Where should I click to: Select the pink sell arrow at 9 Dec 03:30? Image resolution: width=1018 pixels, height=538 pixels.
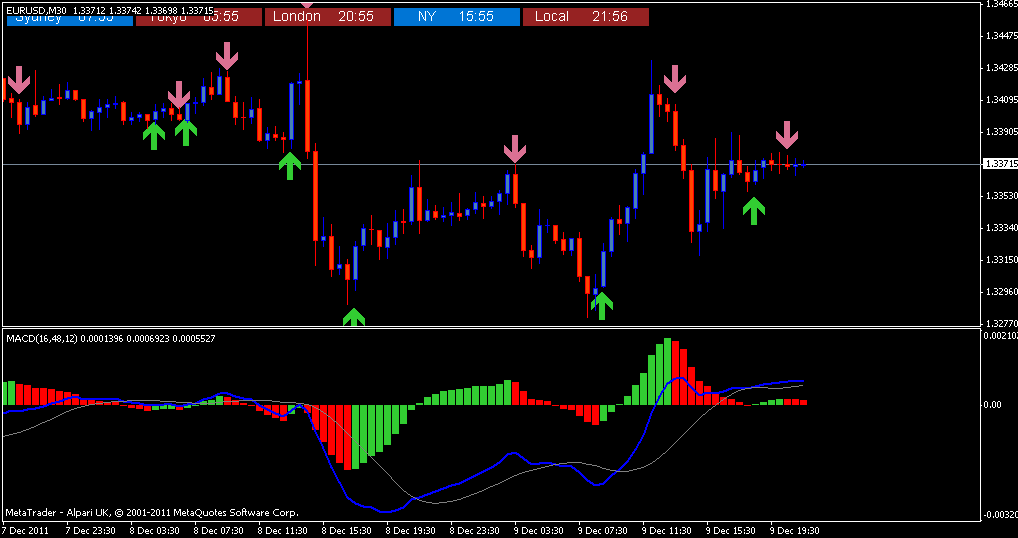click(x=515, y=149)
